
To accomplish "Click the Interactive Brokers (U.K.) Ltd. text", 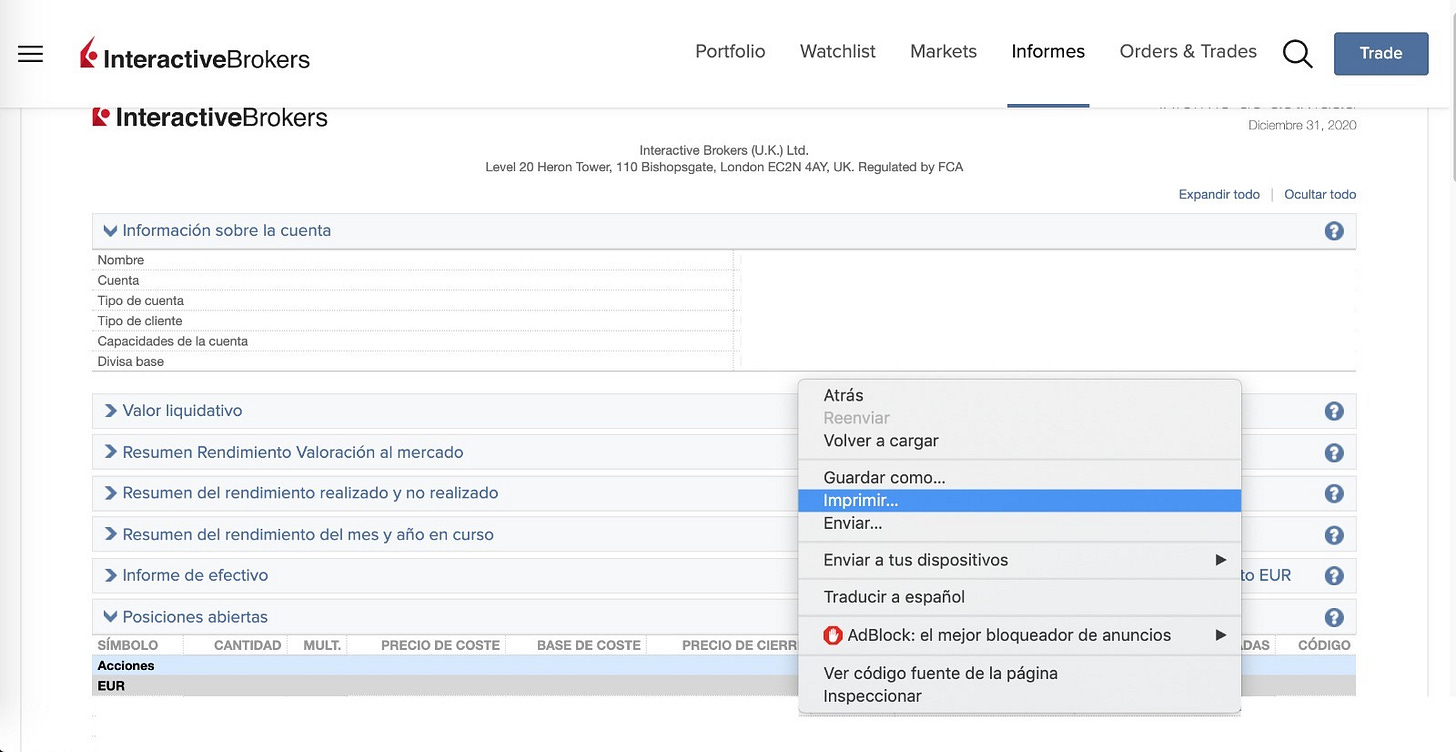I will (724, 151).
